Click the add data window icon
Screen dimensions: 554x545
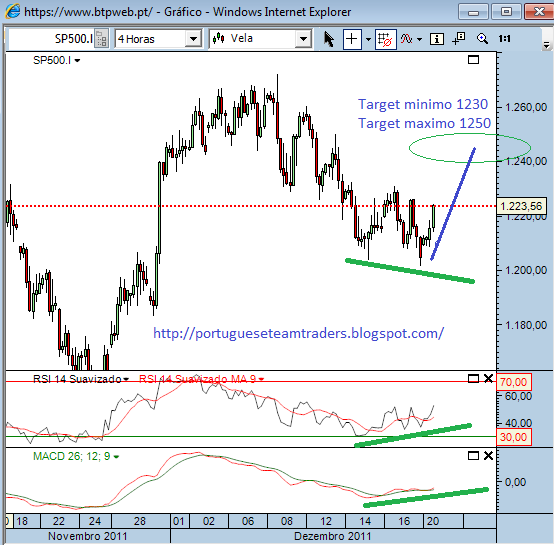[x=459, y=38]
